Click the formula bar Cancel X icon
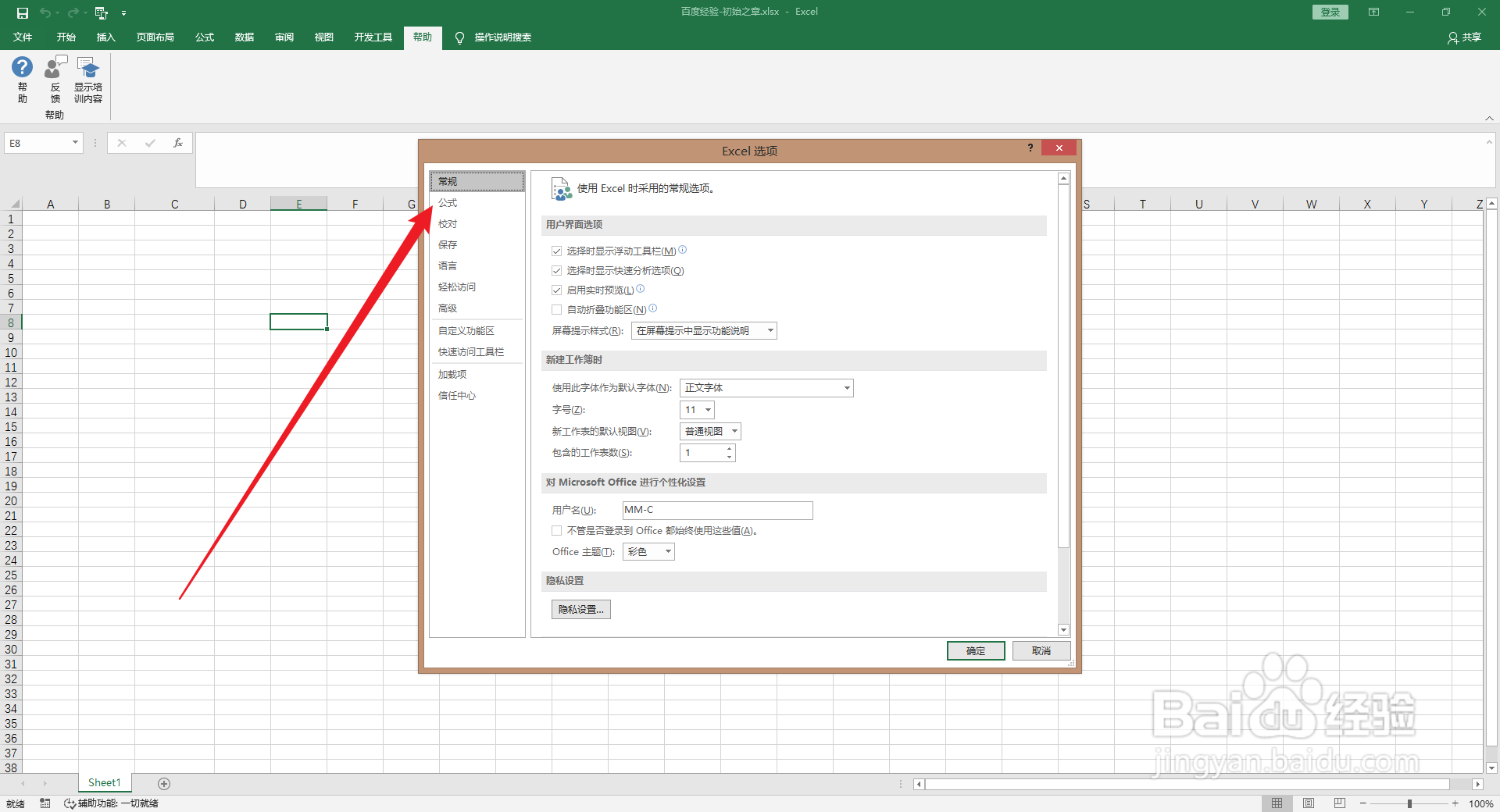The height and width of the screenshot is (812, 1500). tap(122, 143)
